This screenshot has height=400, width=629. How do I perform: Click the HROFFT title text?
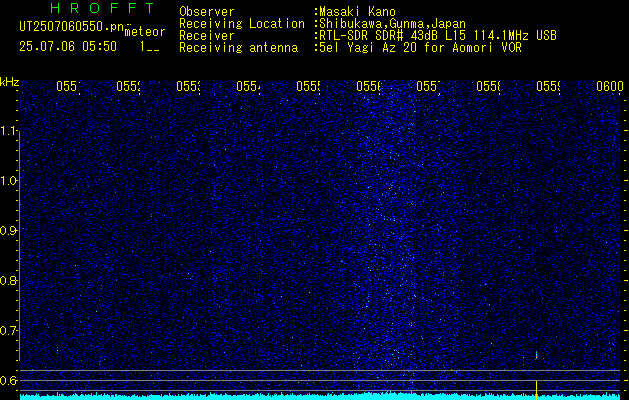tap(102, 8)
